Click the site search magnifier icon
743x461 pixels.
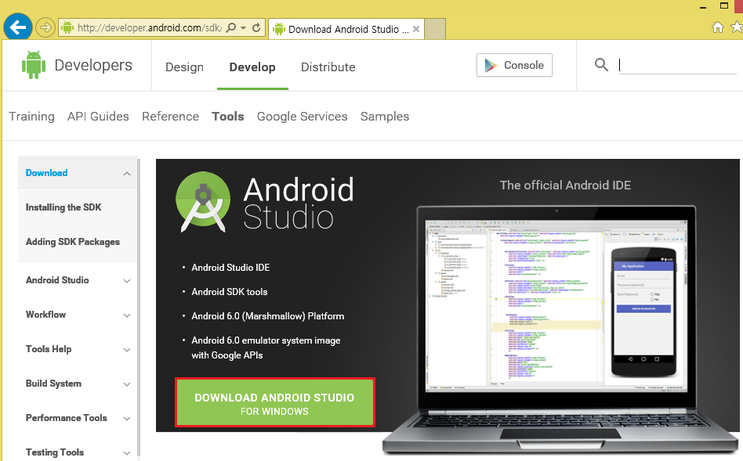tap(601, 64)
